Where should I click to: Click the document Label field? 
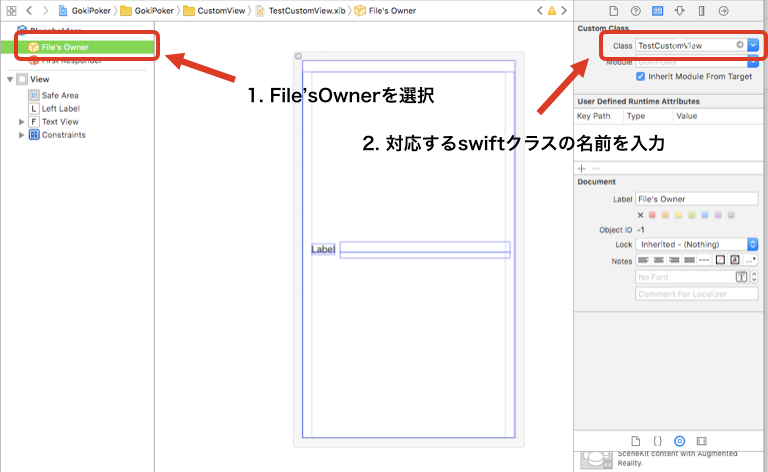click(696, 199)
